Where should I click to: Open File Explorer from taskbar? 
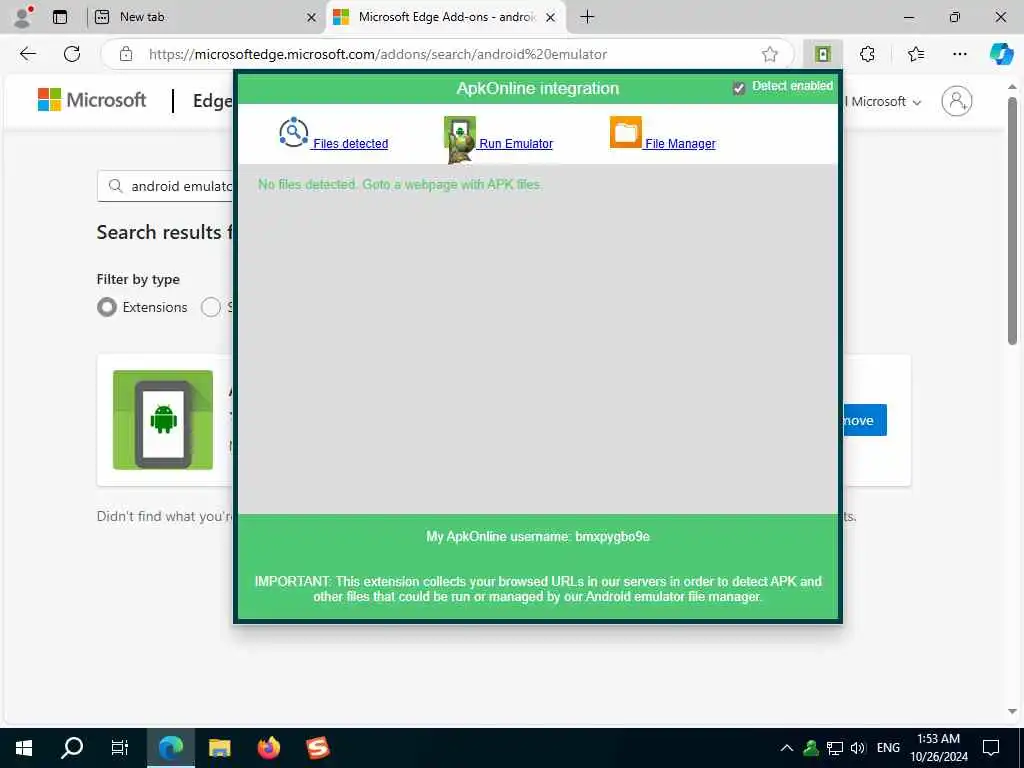pos(220,748)
